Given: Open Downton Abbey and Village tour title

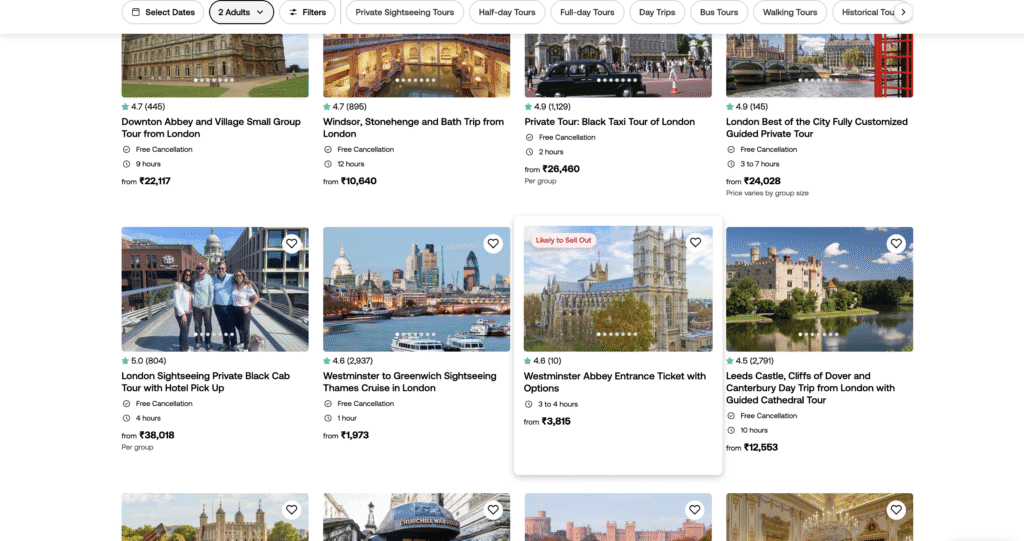Looking at the screenshot, I should point(211,127).
